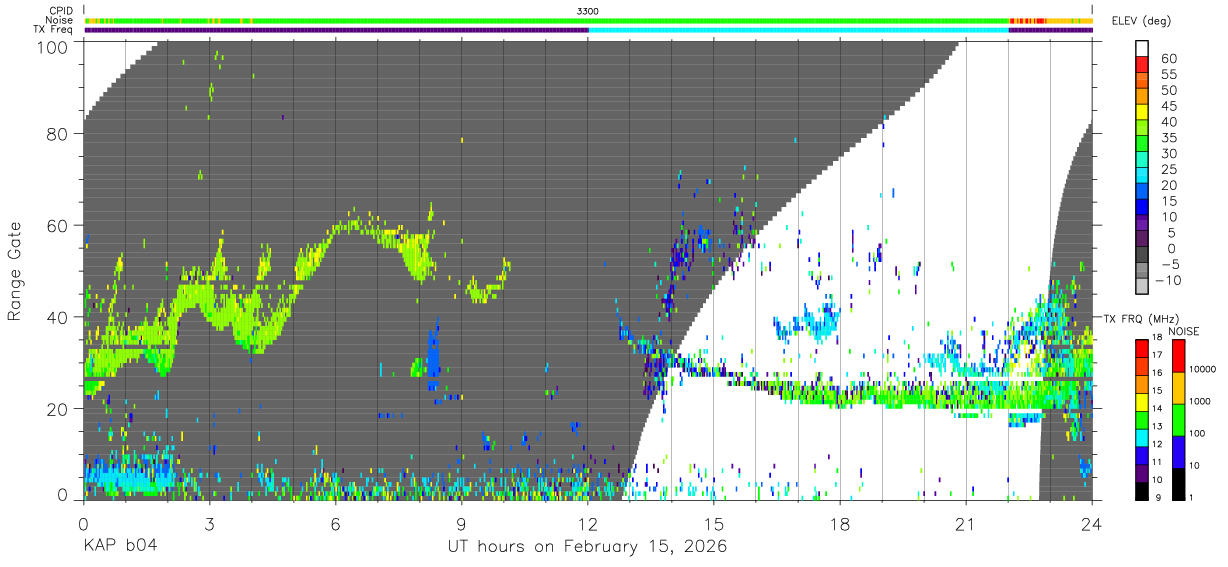Click the 10000 label on NOISE scale
Image resolution: width=1228 pixels, height=567 pixels.
click(1201, 370)
